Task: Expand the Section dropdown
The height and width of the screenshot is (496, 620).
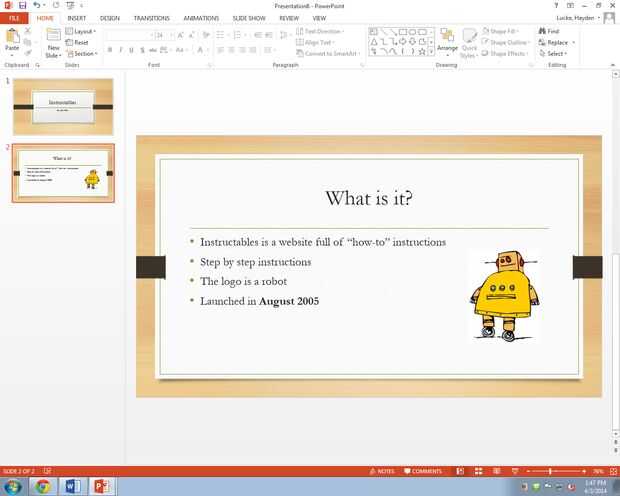Action: 82,53
